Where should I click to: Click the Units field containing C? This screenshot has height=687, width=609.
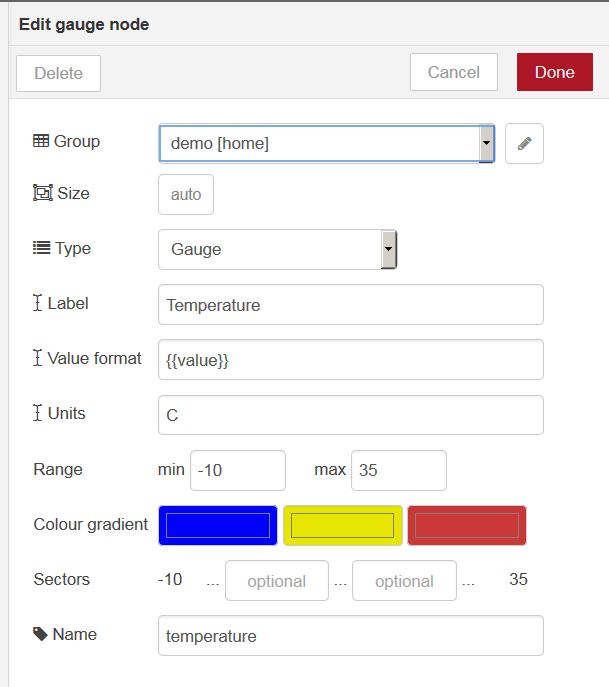tap(350, 415)
